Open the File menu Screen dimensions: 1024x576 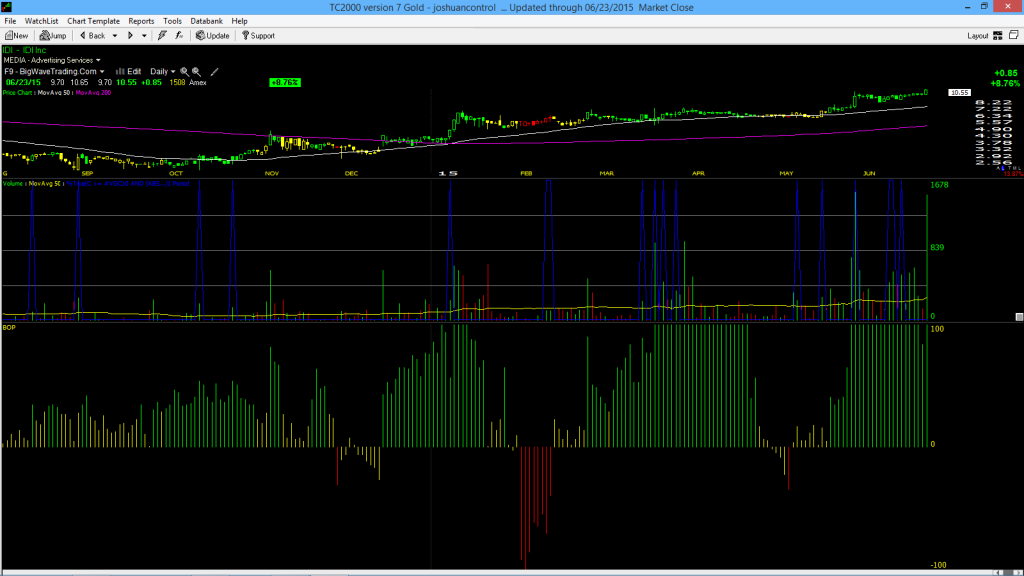(x=10, y=21)
